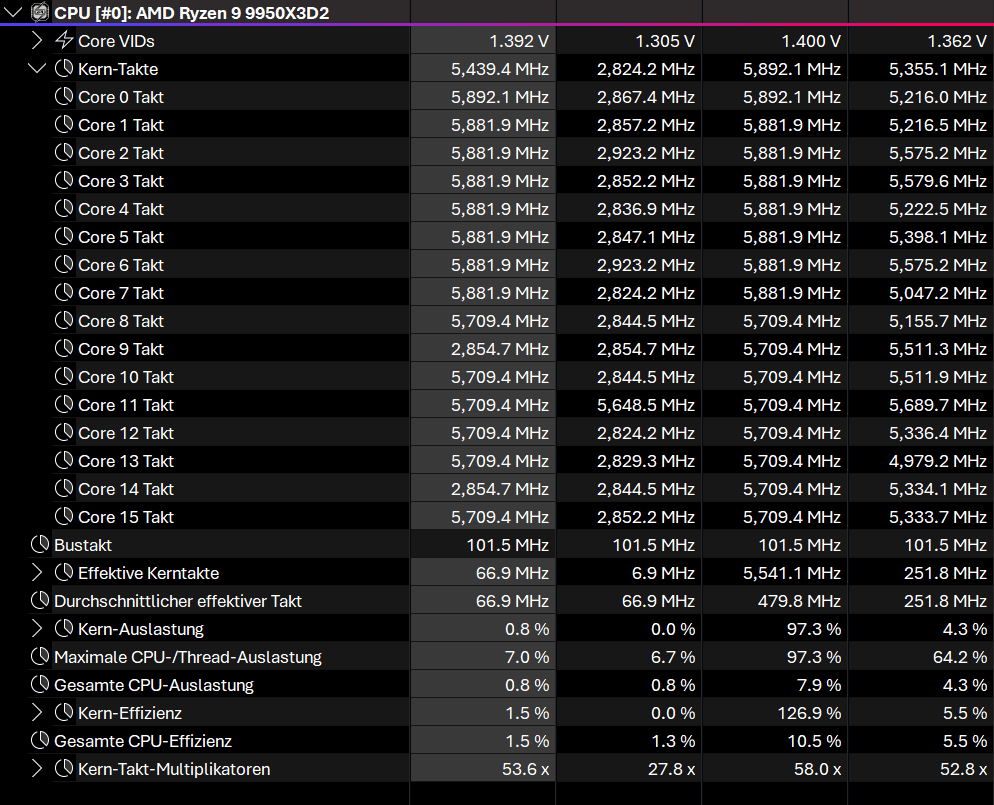
Task: Click the clock icon of Core 2 Takt
Action: tap(64, 152)
